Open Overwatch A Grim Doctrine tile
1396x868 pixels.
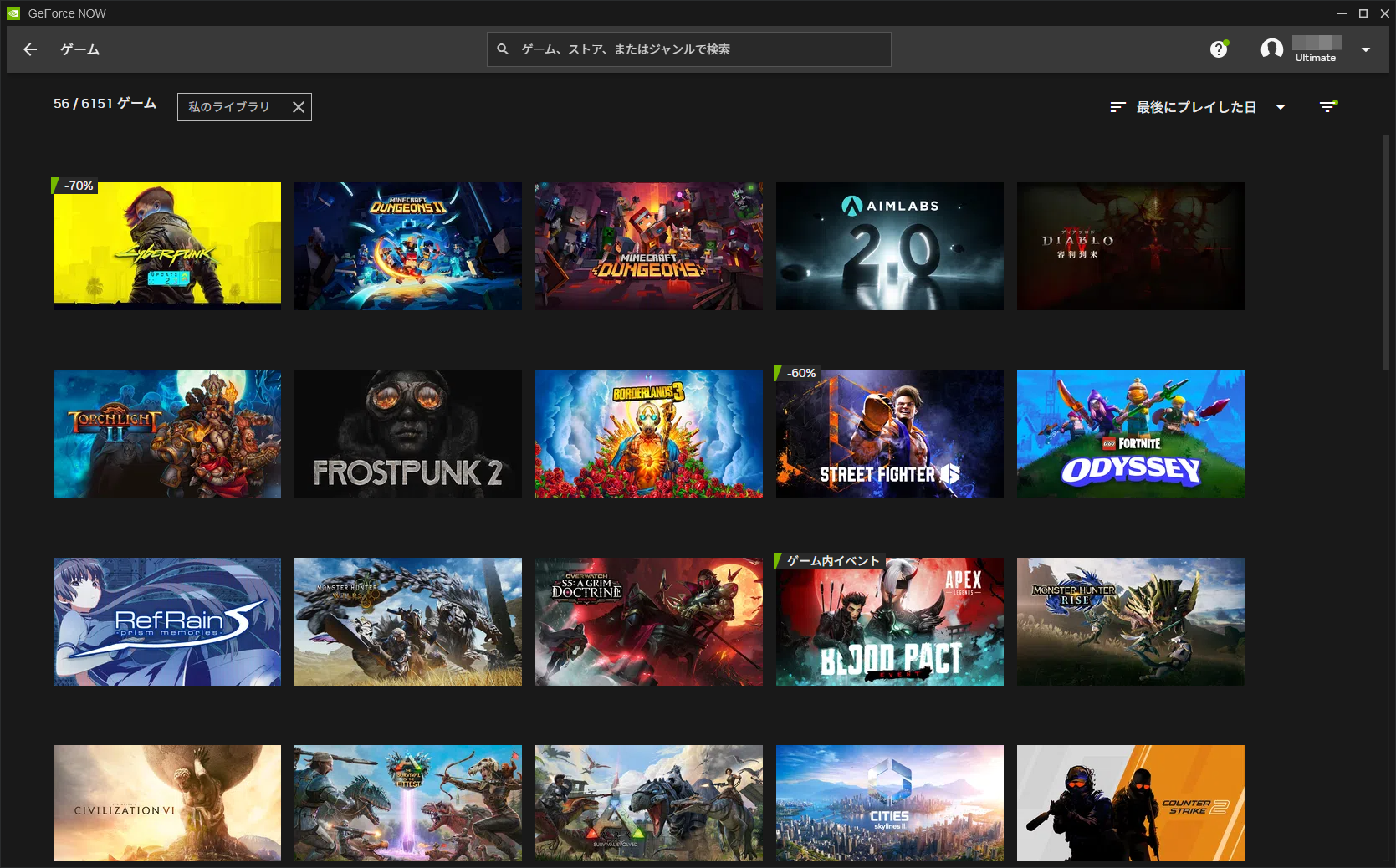pos(649,621)
